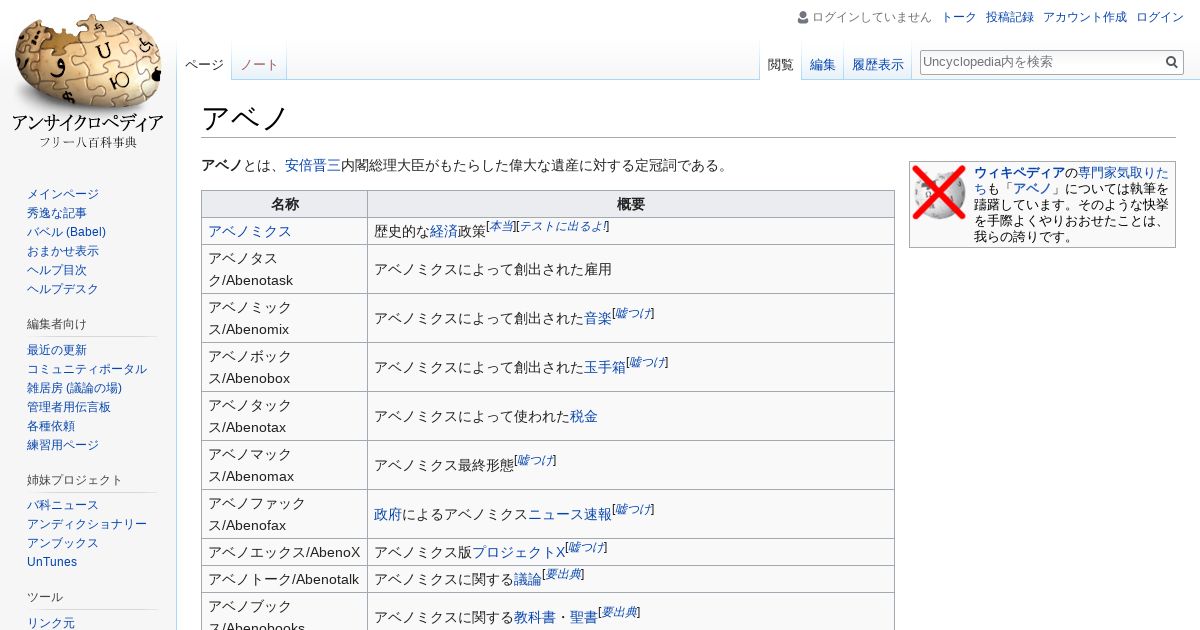Follow the 安倍晋三 link in intro

coord(313,166)
